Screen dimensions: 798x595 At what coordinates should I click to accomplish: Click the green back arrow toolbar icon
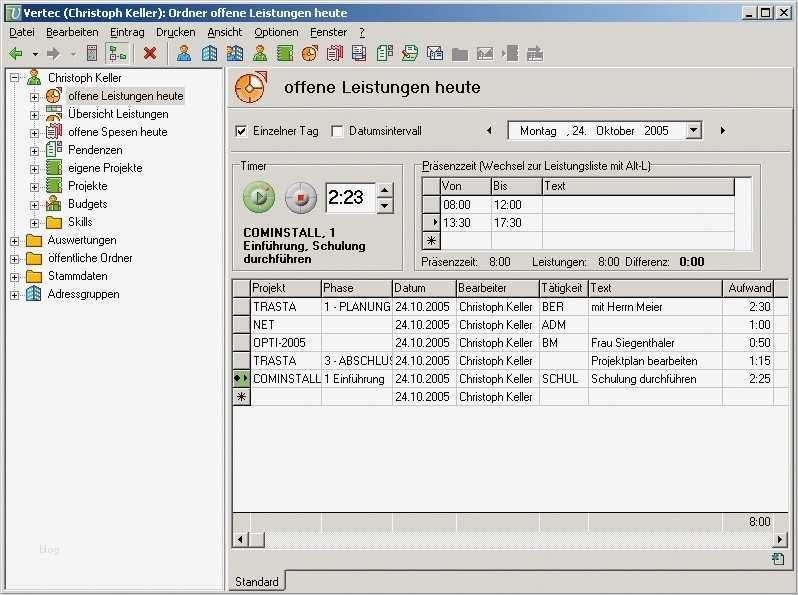pyautogui.click(x=16, y=53)
